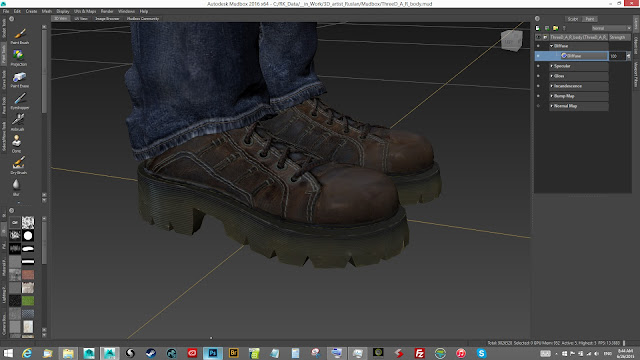640x360 pixels.
Task: Toggle visibility of the Specular channel
Action: coord(538,66)
